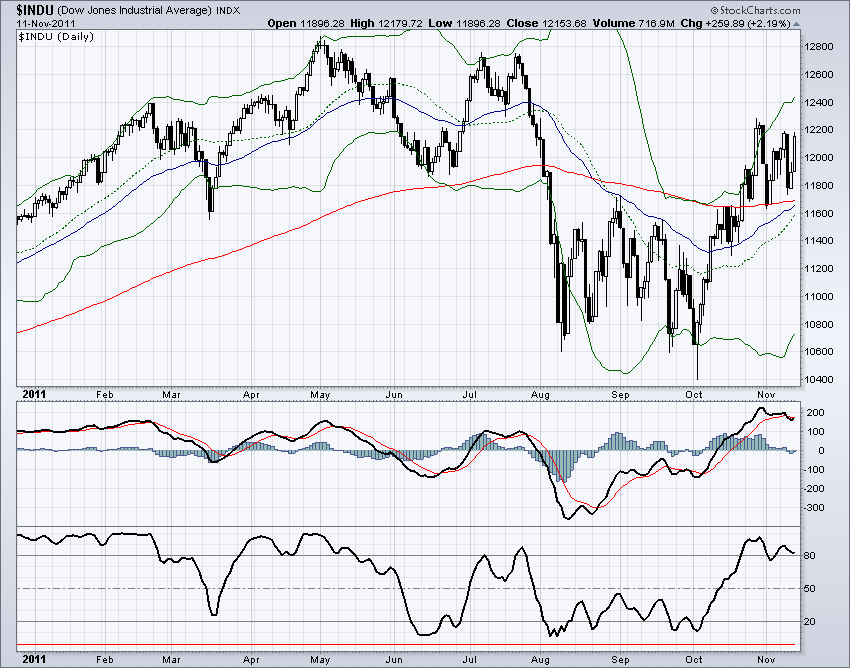Select the Low value 11896.28
The width and height of the screenshot is (850, 668).
click(x=478, y=23)
